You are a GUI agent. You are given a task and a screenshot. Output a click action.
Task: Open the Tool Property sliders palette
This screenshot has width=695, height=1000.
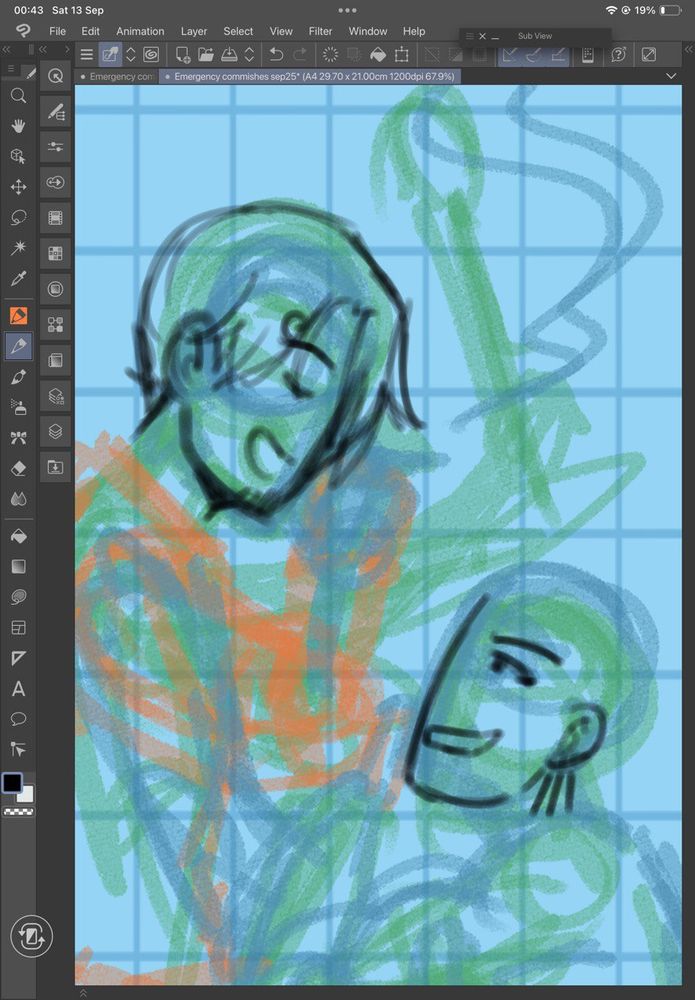(55, 147)
